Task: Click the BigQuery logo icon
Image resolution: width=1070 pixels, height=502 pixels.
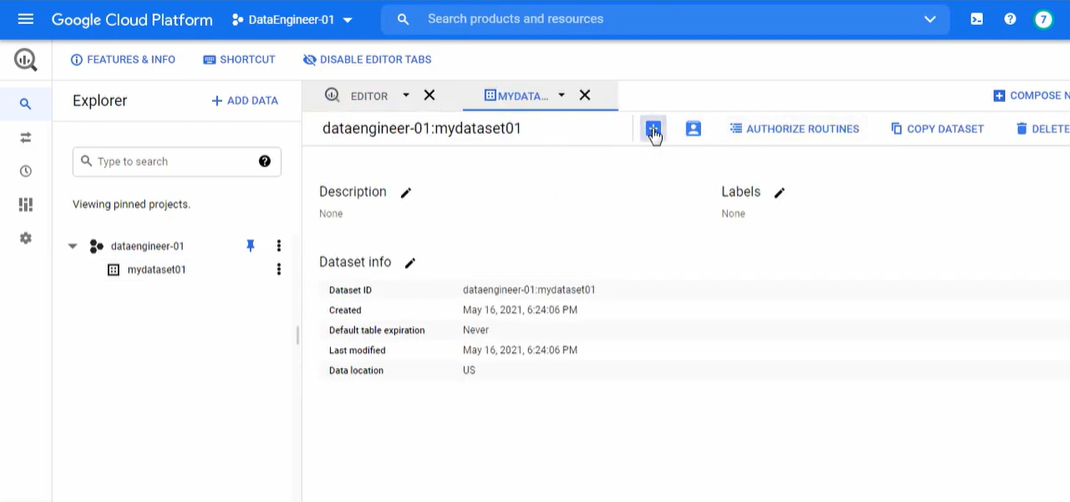Action: tap(25, 60)
